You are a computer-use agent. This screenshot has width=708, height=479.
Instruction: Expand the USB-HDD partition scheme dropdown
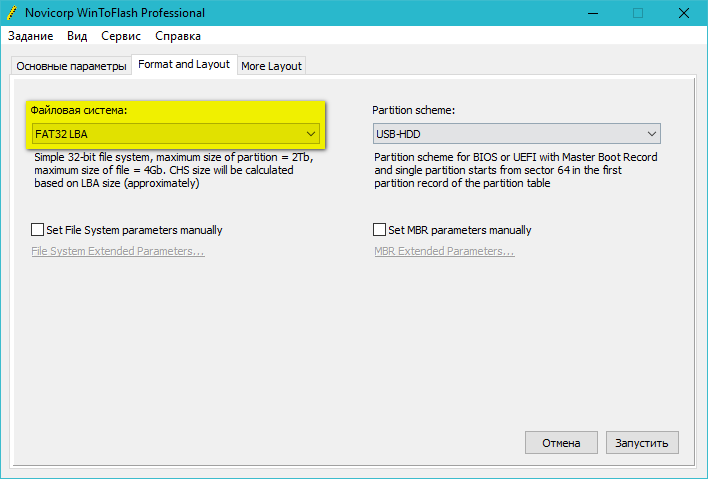click(517, 134)
